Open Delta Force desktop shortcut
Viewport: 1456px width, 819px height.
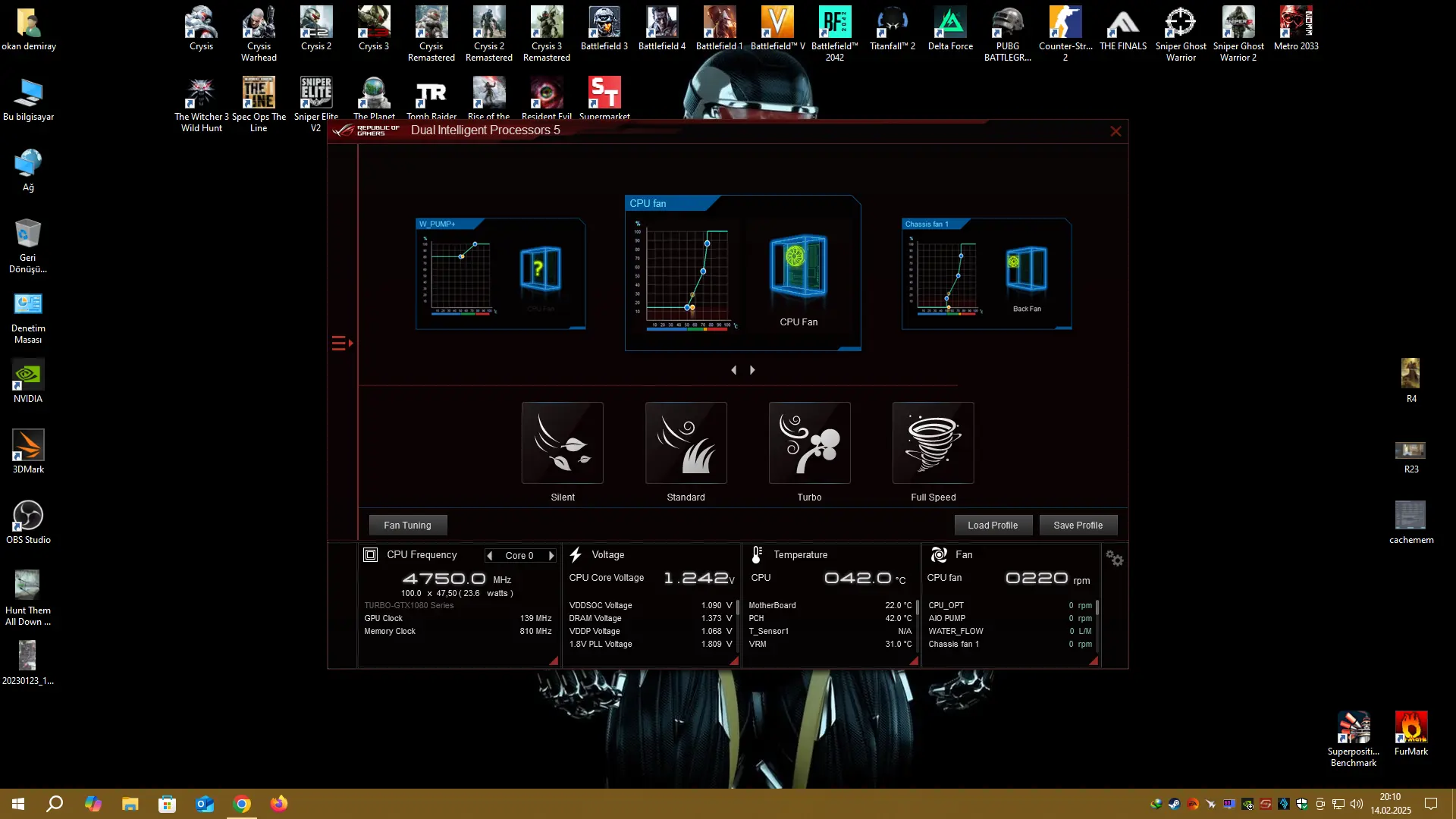(950, 29)
